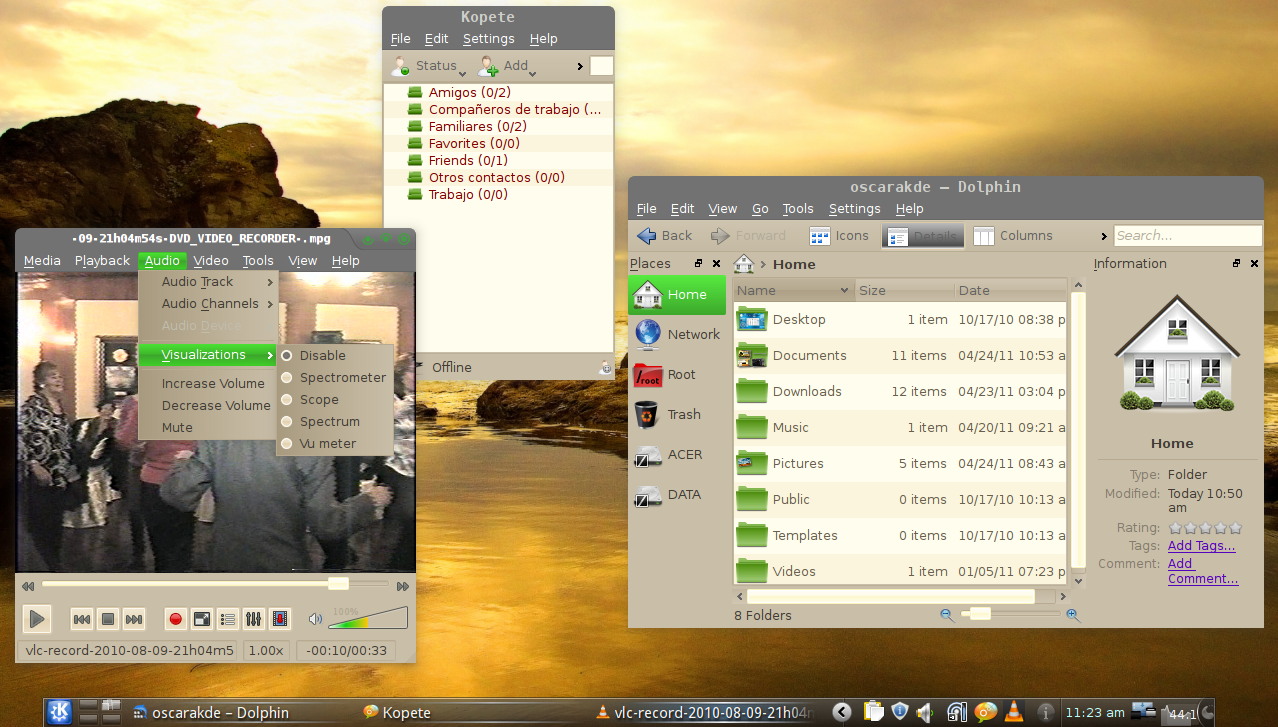Adjust VLC volume slider
This screenshot has width=1278, height=727.
(367, 618)
